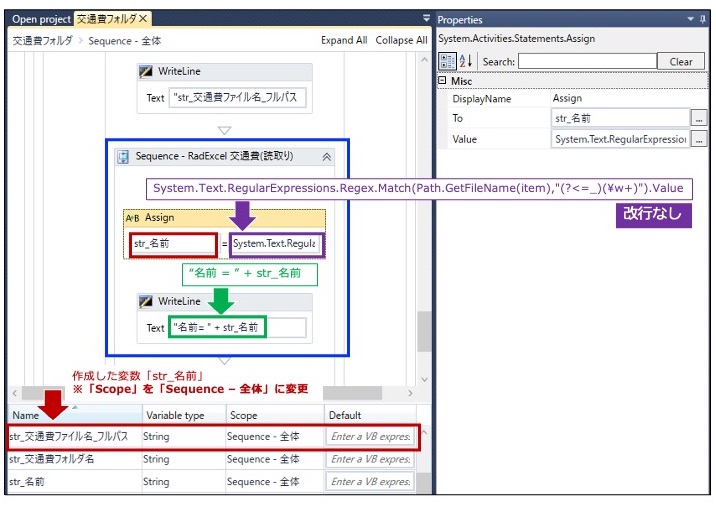Open type cell for str_名前 variable
The width and height of the screenshot is (716, 505).
[184, 482]
